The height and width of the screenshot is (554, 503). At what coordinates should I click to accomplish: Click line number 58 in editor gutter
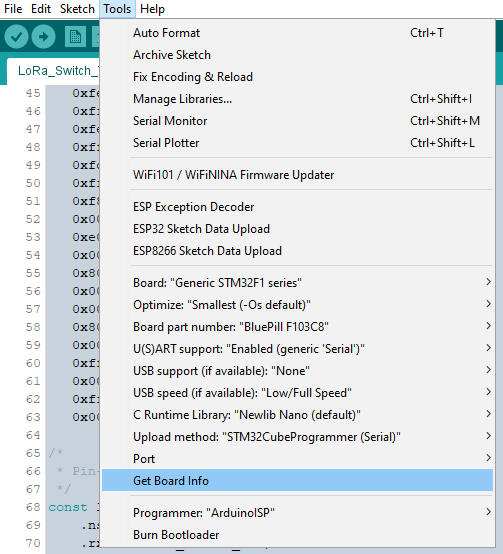click(x=33, y=327)
